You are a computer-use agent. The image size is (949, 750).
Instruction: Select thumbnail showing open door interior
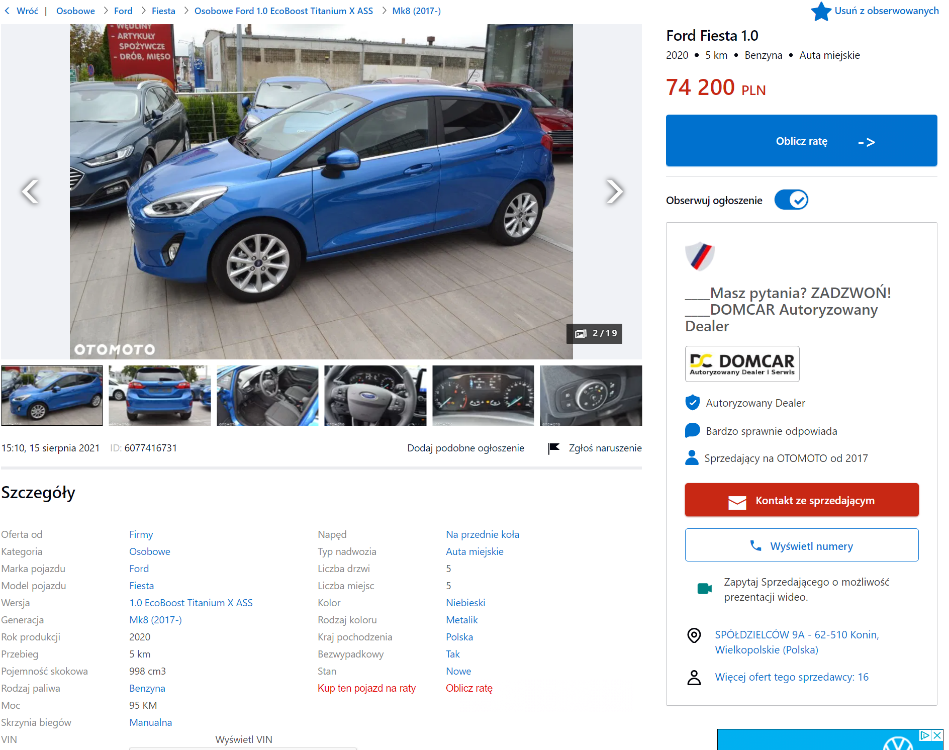coord(268,395)
